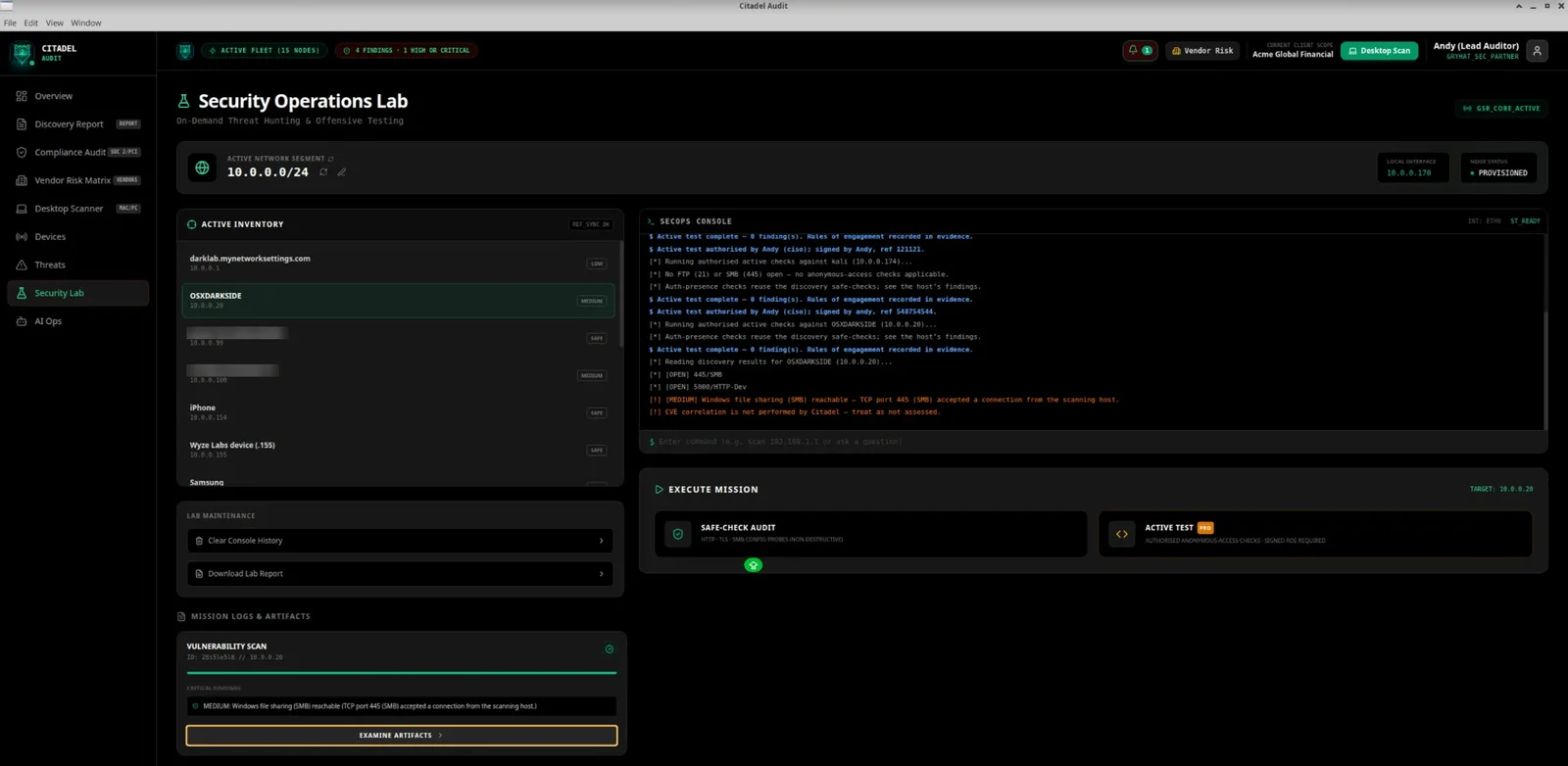Click Examine Artifacts button
Screen dimensions: 1568x766
pos(402,736)
